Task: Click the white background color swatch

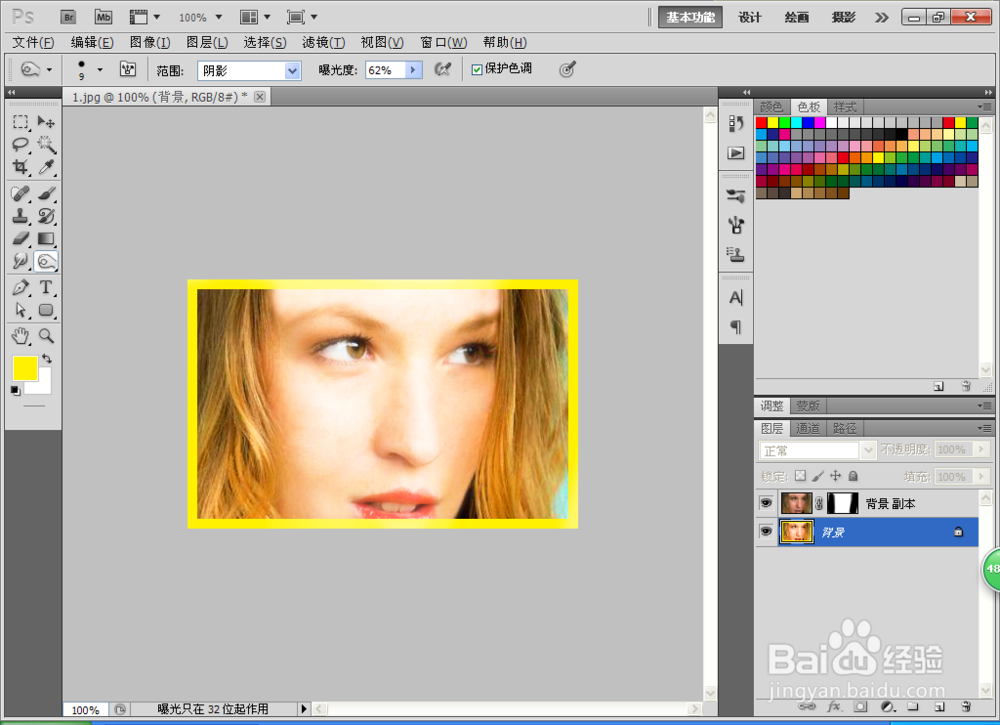Action: coord(44,384)
